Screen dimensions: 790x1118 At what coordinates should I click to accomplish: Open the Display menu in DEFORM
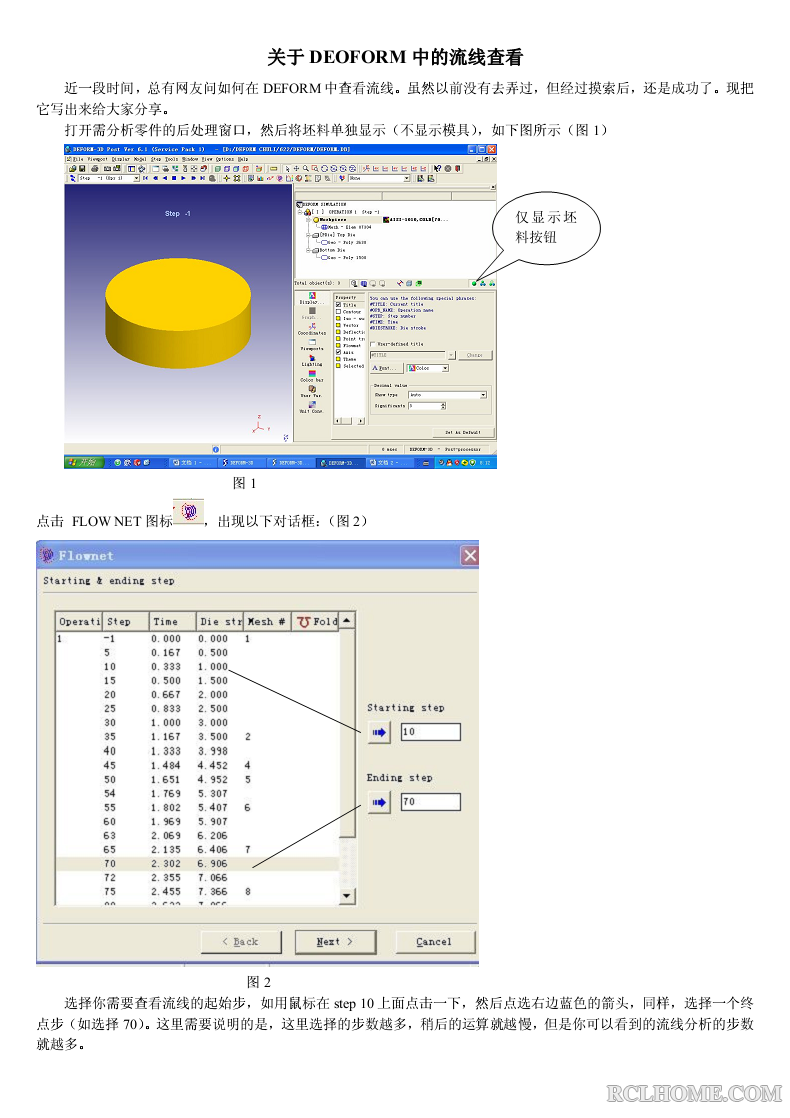click(120, 159)
